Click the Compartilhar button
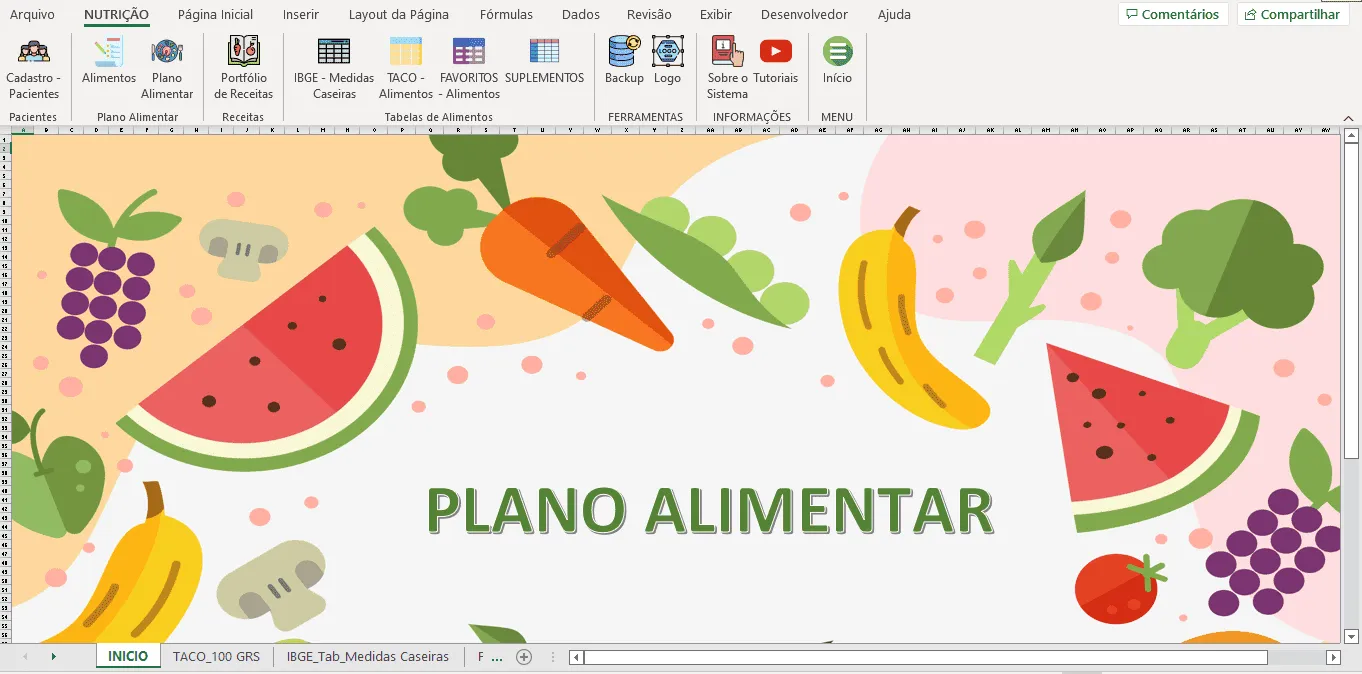The width and height of the screenshot is (1362, 674). 1292,14
